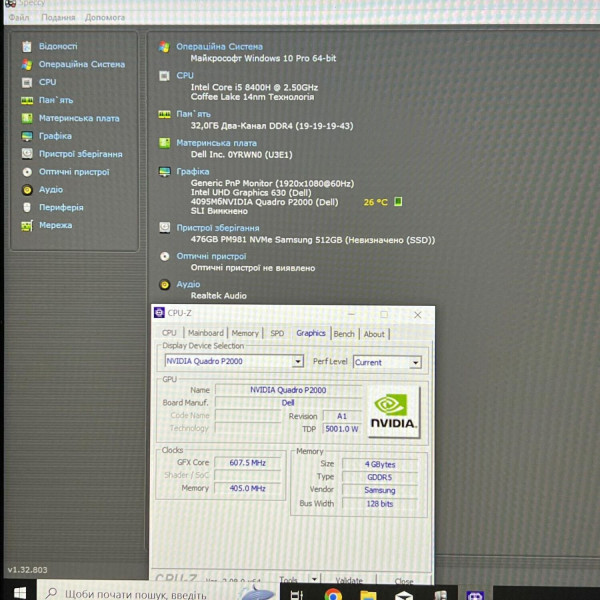600x600 pixels.
Task: Click the Realtek Audio text
Action: point(218,295)
